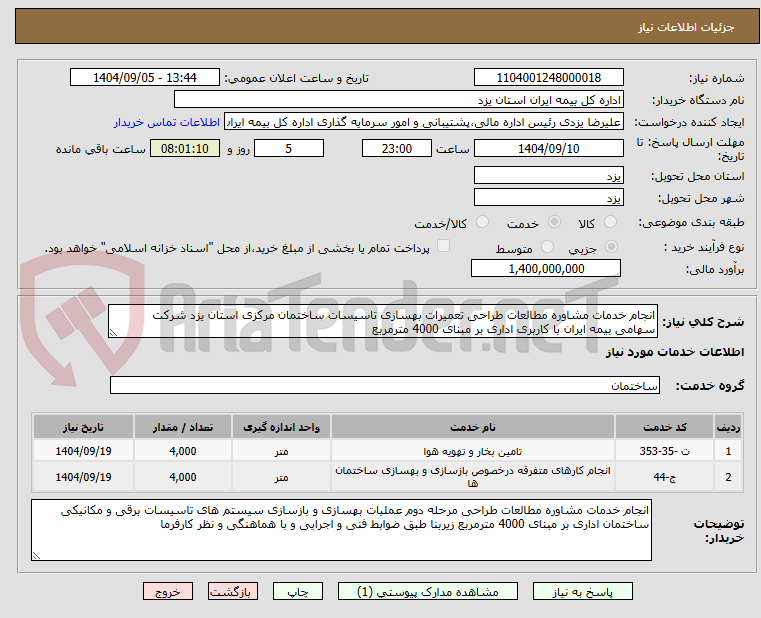Click the ردیف column header
The image size is (761, 618).
pyautogui.click(x=728, y=427)
